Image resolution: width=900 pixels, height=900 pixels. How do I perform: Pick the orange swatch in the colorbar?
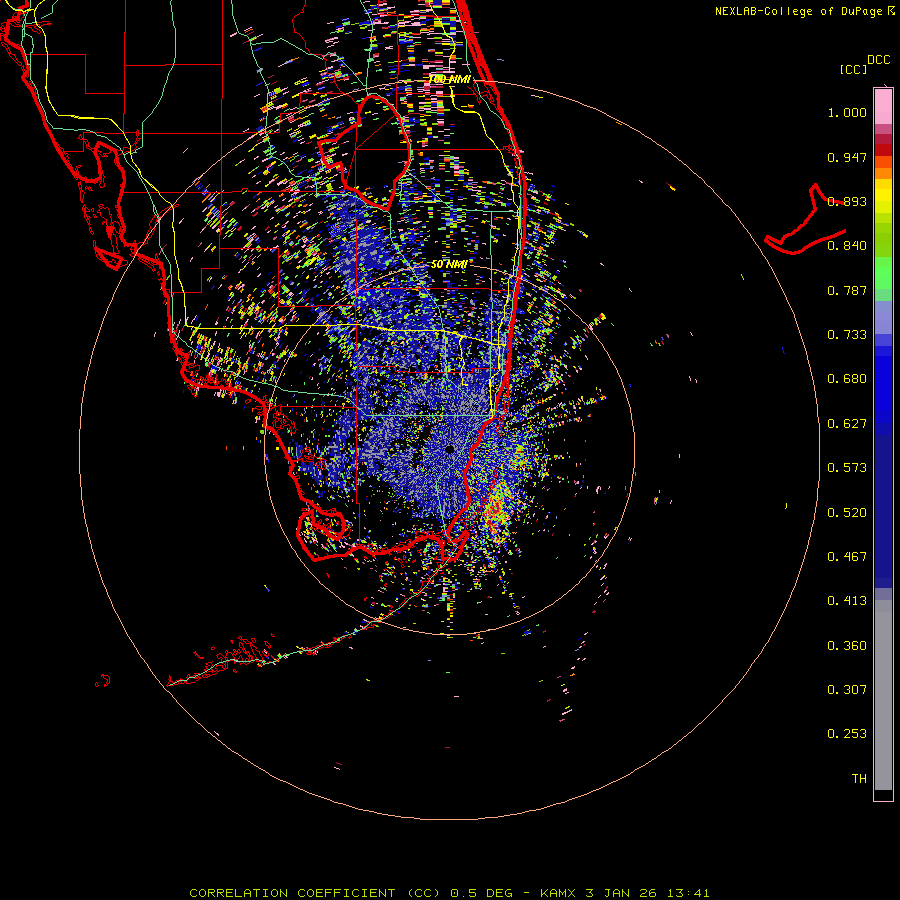[x=883, y=173]
